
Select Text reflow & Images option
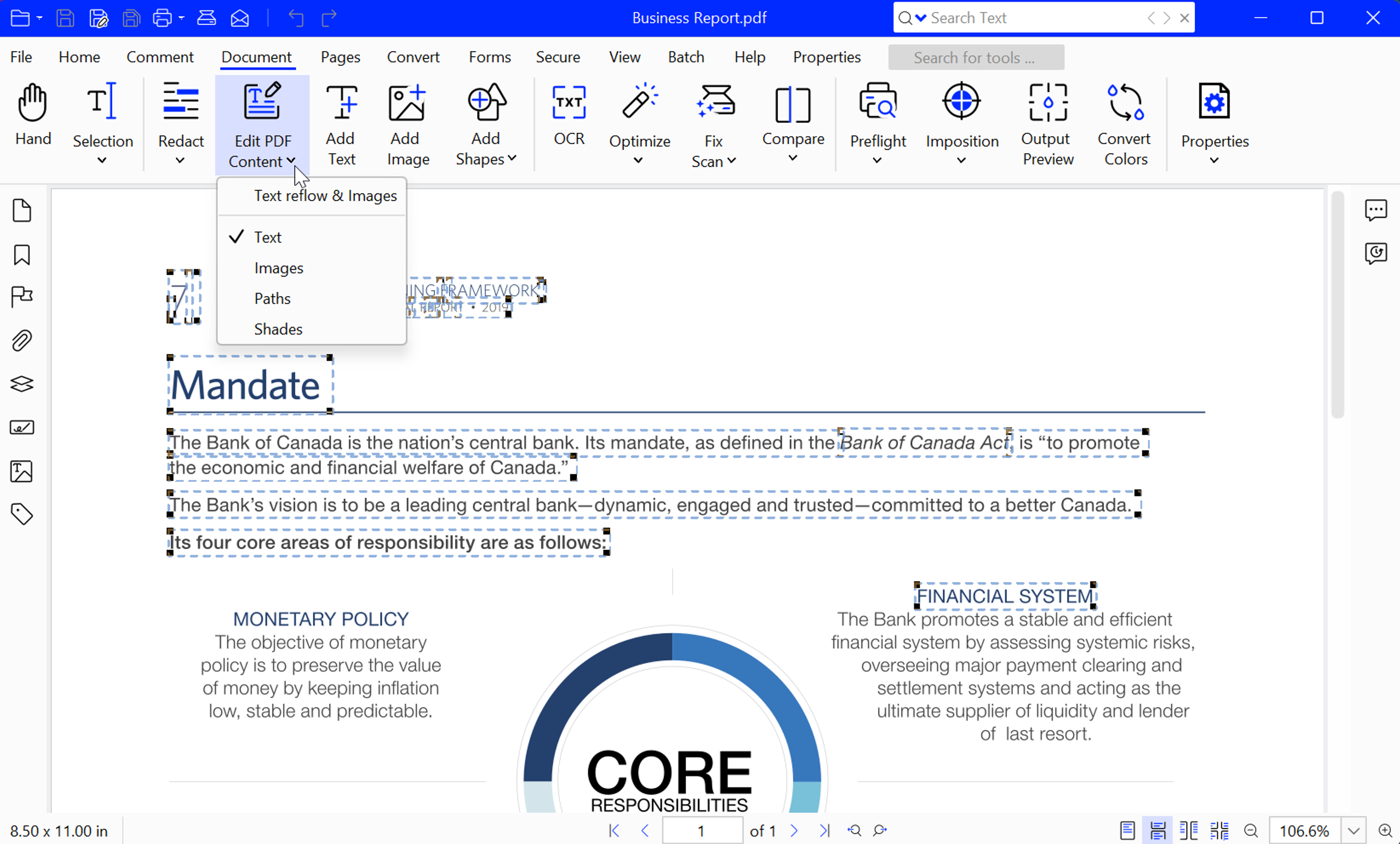point(311,195)
